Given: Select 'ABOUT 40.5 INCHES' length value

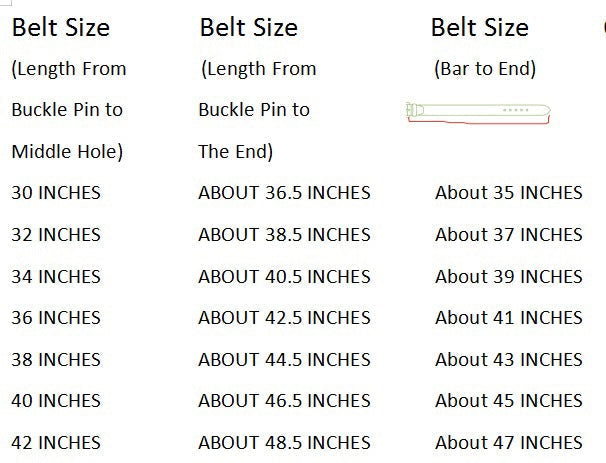Looking at the screenshot, I should pos(284,276).
